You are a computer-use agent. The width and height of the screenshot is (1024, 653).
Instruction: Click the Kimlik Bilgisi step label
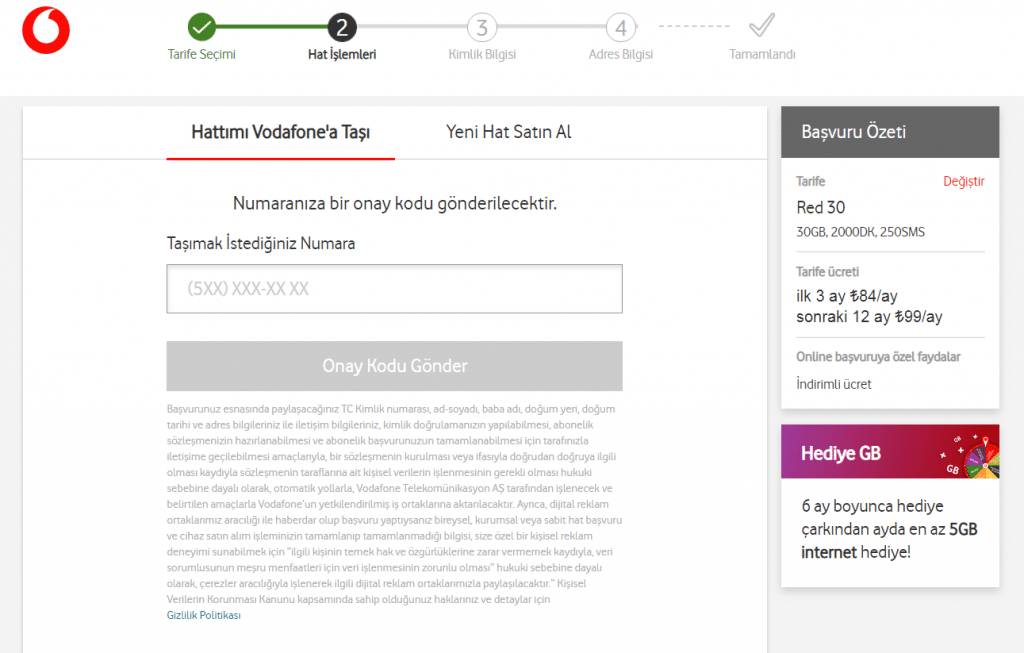click(x=482, y=54)
